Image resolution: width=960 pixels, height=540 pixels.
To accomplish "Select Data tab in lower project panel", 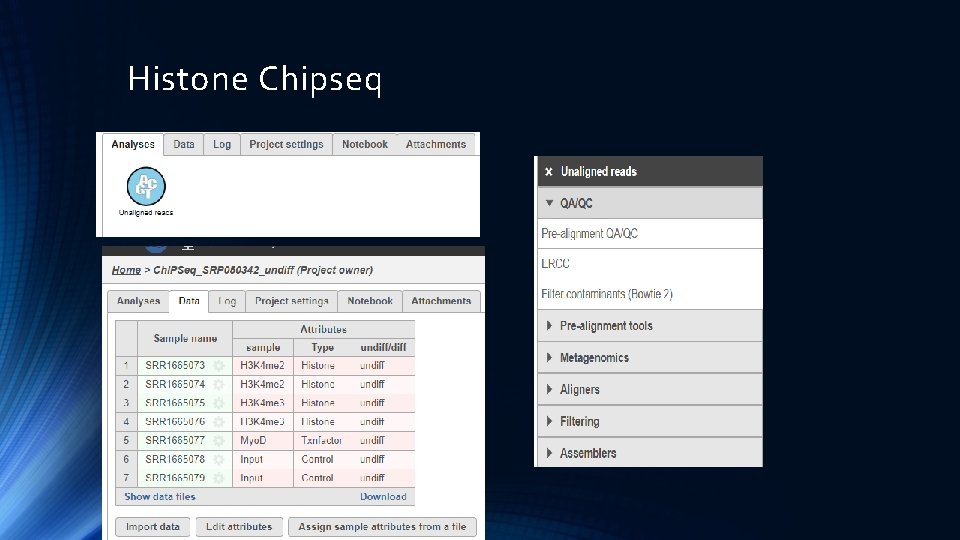I will point(189,301).
